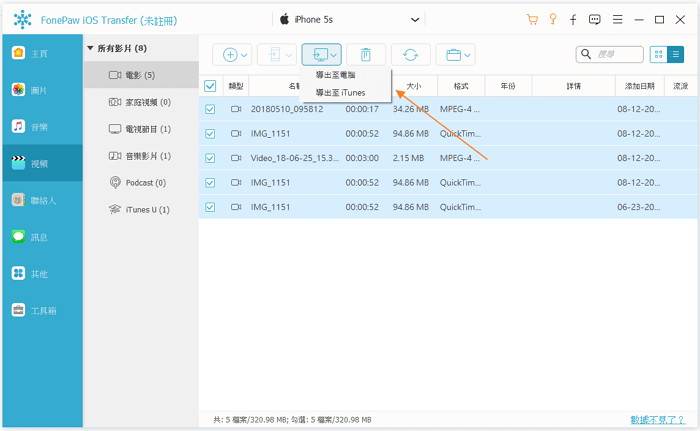The width and height of the screenshot is (700, 431).
Task: Select Podcast (0) category
Action: [141, 182]
